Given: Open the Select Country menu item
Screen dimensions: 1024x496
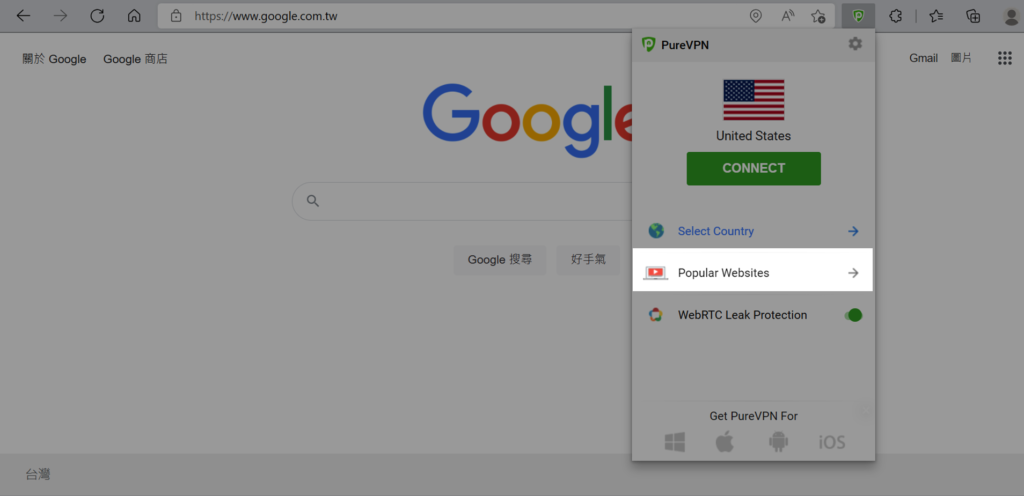Looking at the screenshot, I should point(753,231).
